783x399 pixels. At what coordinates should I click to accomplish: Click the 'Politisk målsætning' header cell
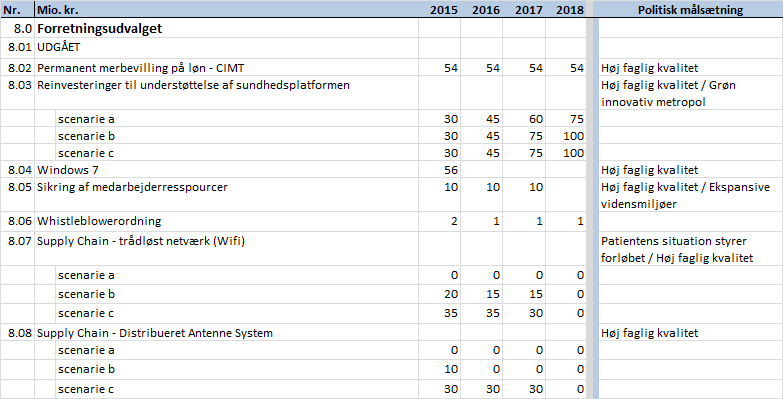[x=691, y=9]
